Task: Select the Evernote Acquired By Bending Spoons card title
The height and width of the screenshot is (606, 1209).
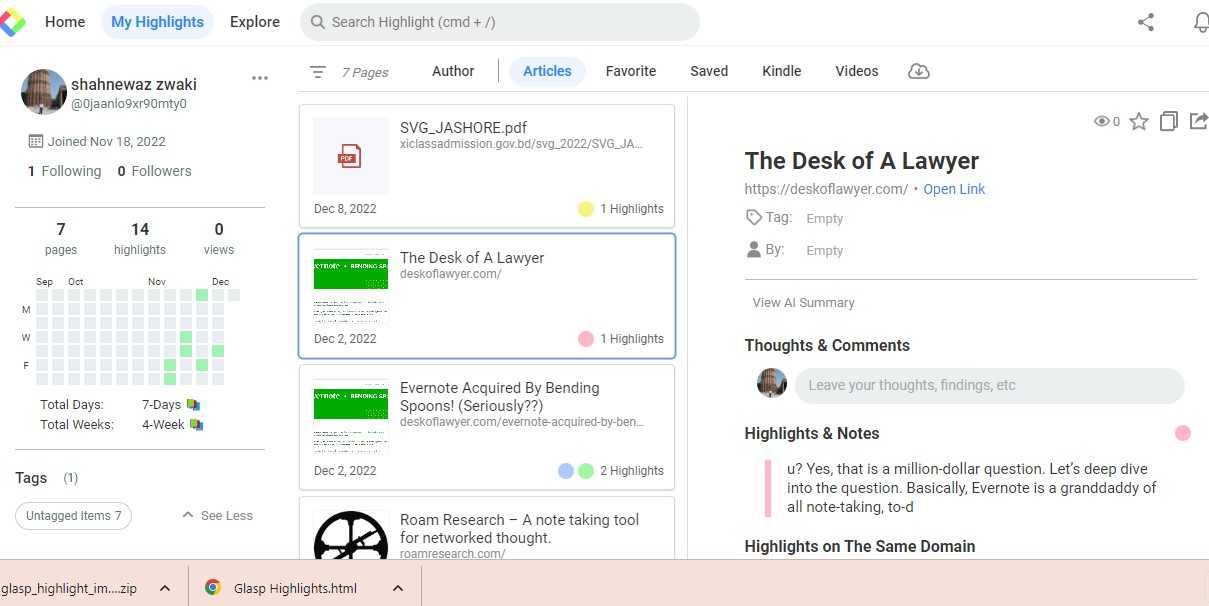Action: (500, 397)
